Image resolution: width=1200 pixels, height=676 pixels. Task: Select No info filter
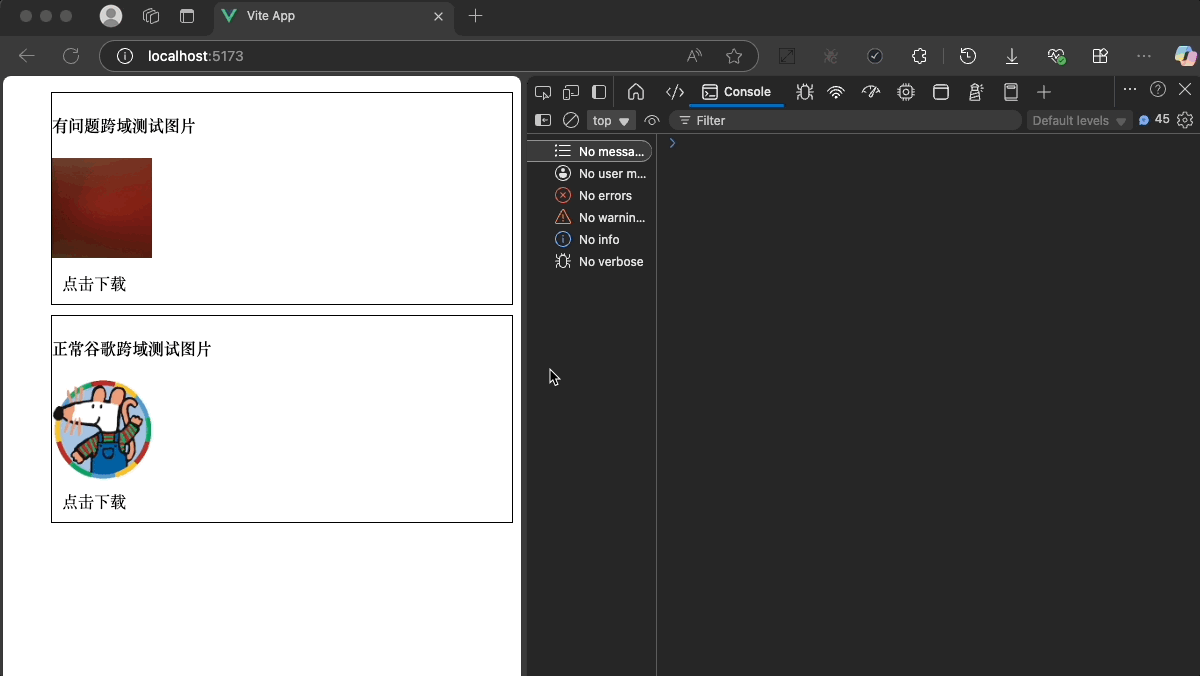pyautogui.click(x=590, y=239)
